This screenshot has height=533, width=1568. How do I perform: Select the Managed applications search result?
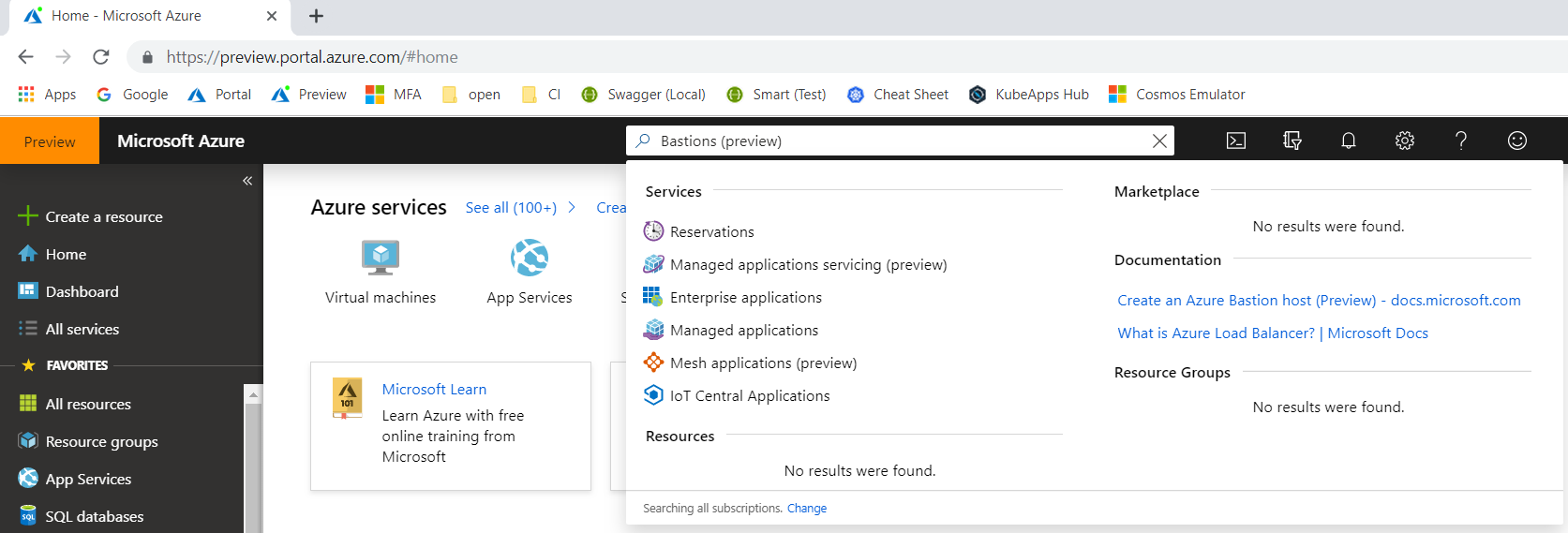(731, 330)
